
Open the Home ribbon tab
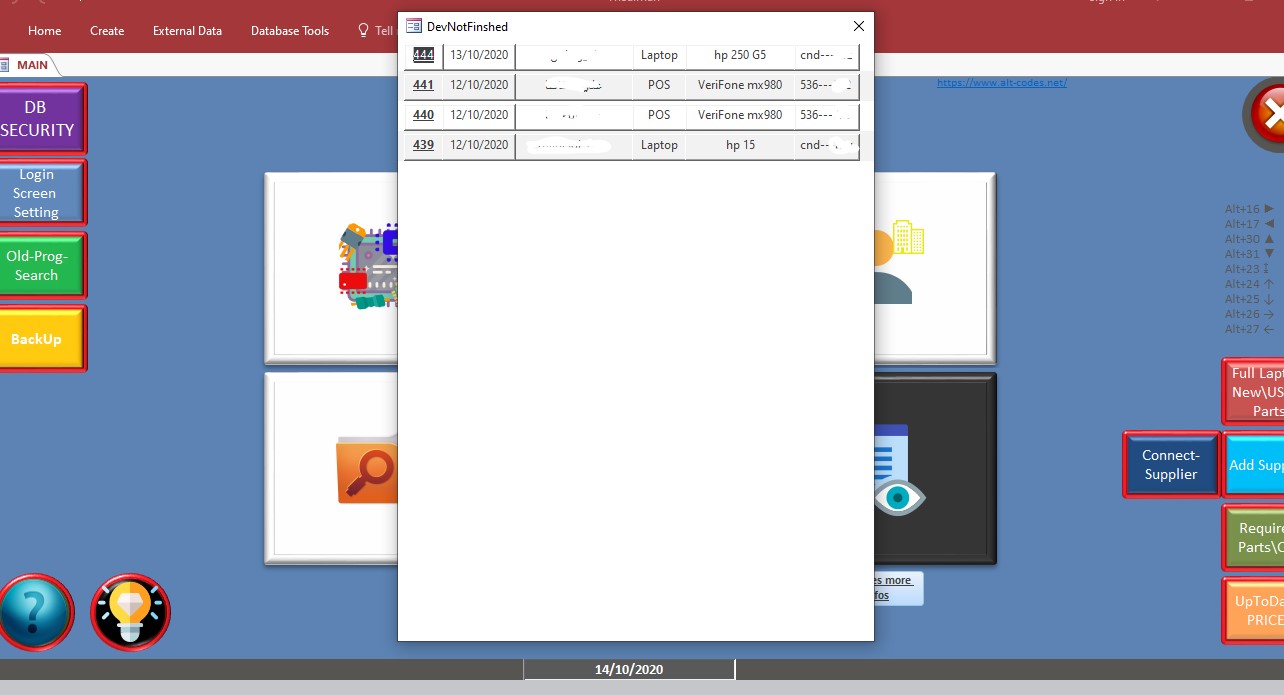point(45,31)
